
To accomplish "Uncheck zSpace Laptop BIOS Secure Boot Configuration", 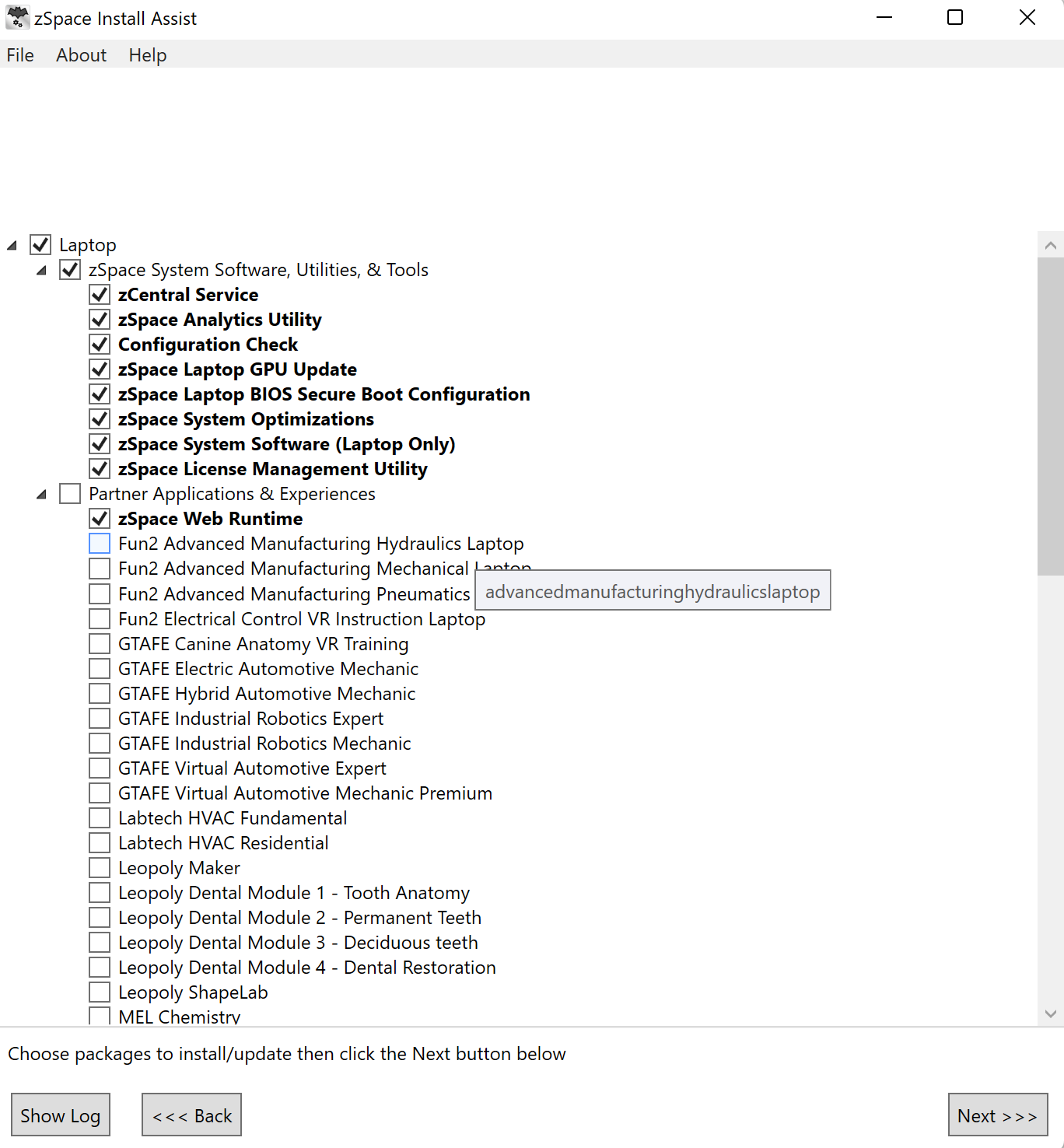I will pos(99,394).
